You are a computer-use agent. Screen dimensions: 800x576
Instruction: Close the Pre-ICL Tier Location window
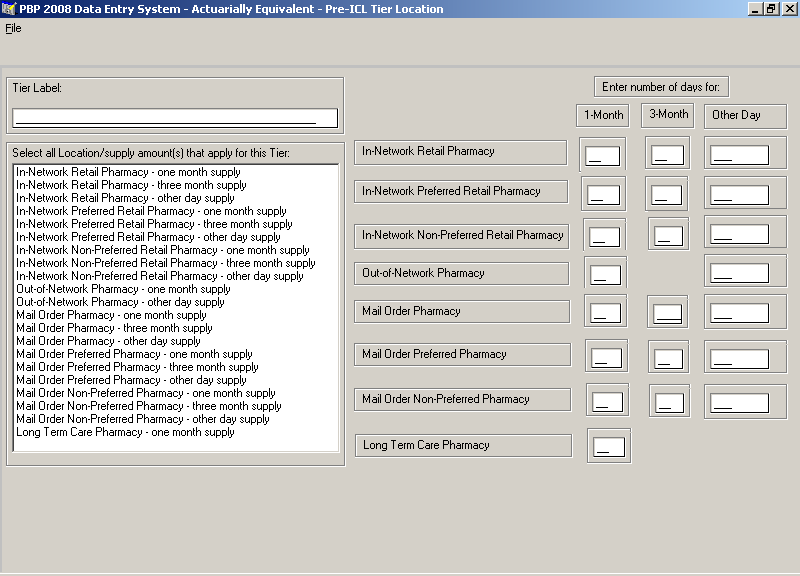pyautogui.click(x=788, y=9)
